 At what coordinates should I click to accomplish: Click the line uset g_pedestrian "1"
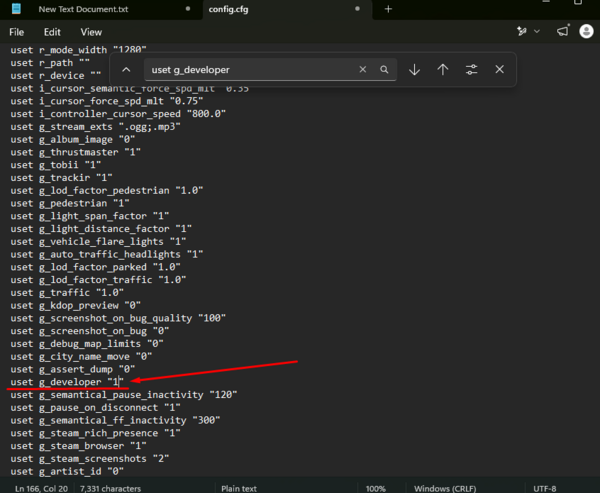tap(70, 203)
